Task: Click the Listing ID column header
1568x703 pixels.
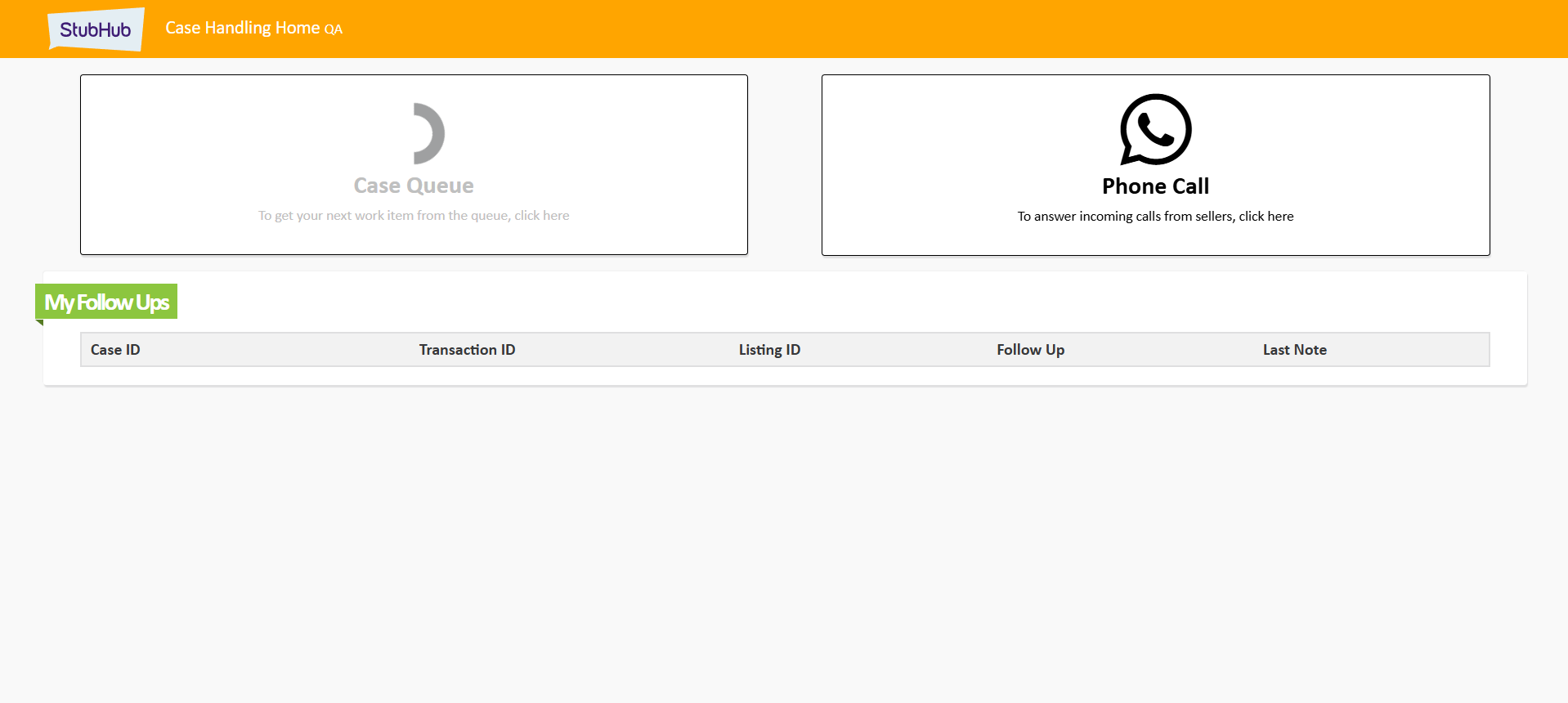Action: pyautogui.click(x=769, y=350)
